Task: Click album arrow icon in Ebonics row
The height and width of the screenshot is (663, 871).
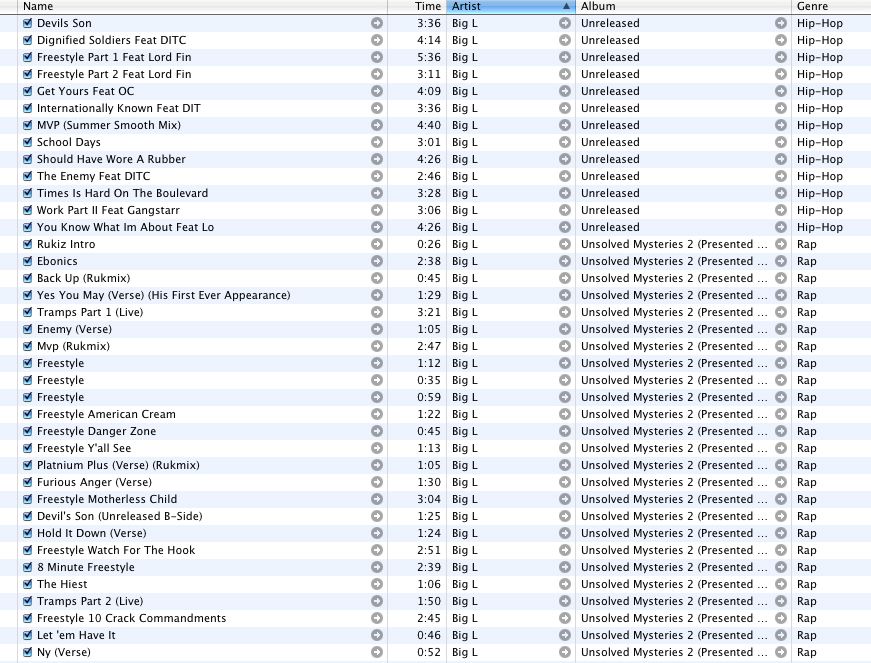Action: [x=781, y=261]
